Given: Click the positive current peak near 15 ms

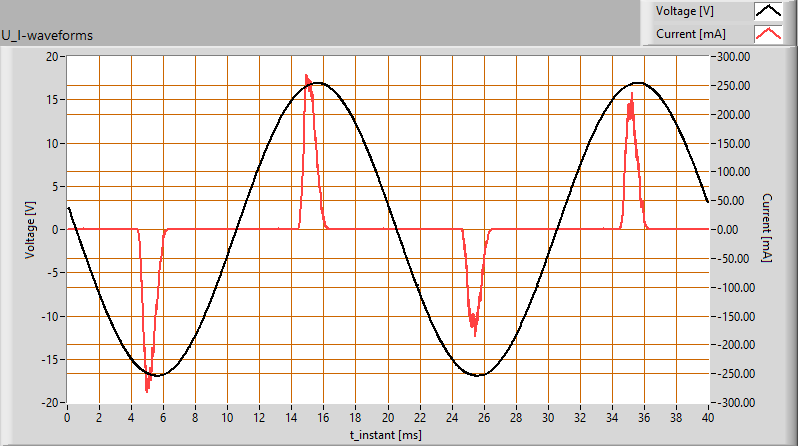Looking at the screenshot, I should (x=307, y=78).
